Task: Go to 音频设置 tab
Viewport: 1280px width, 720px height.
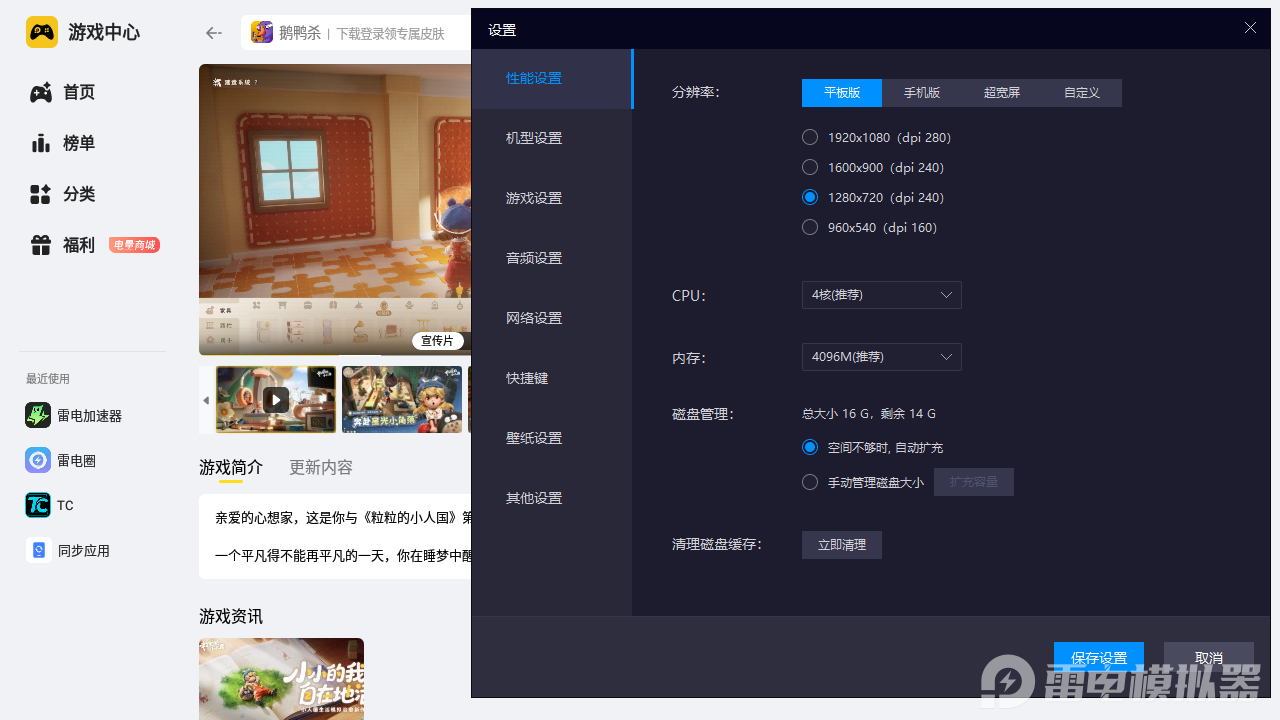Action: pyautogui.click(x=552, y=258)
